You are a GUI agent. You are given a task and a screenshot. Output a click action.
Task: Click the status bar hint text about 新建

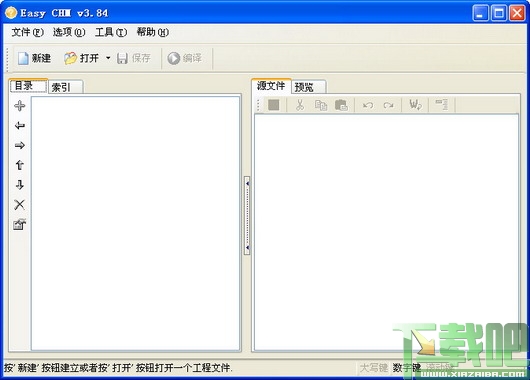coord(118,368)
